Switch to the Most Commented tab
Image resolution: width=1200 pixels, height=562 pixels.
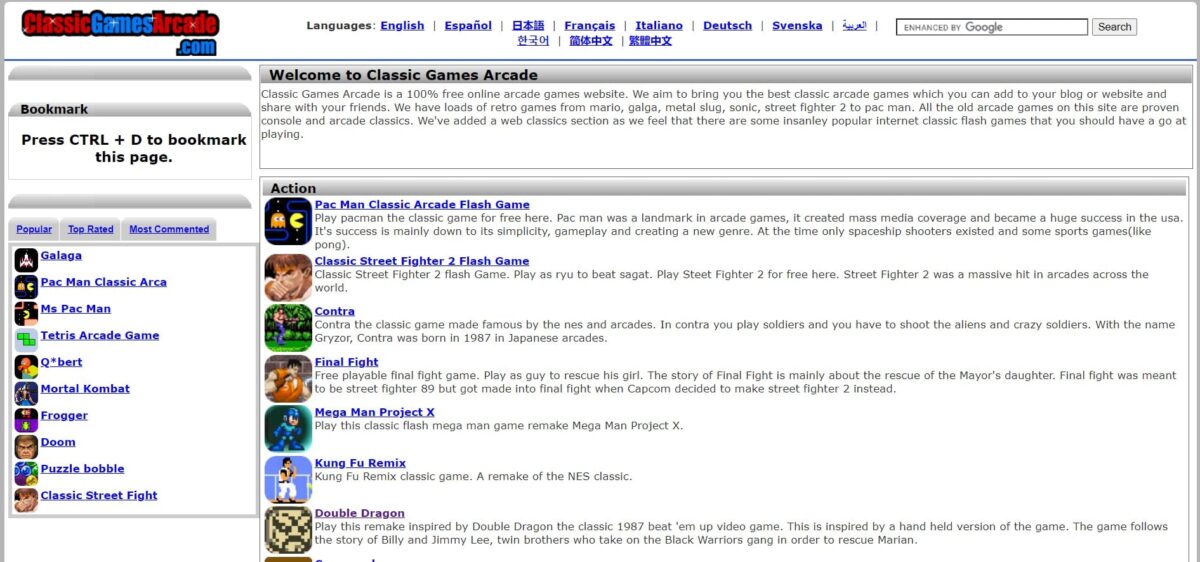click(x=169, y=229)
